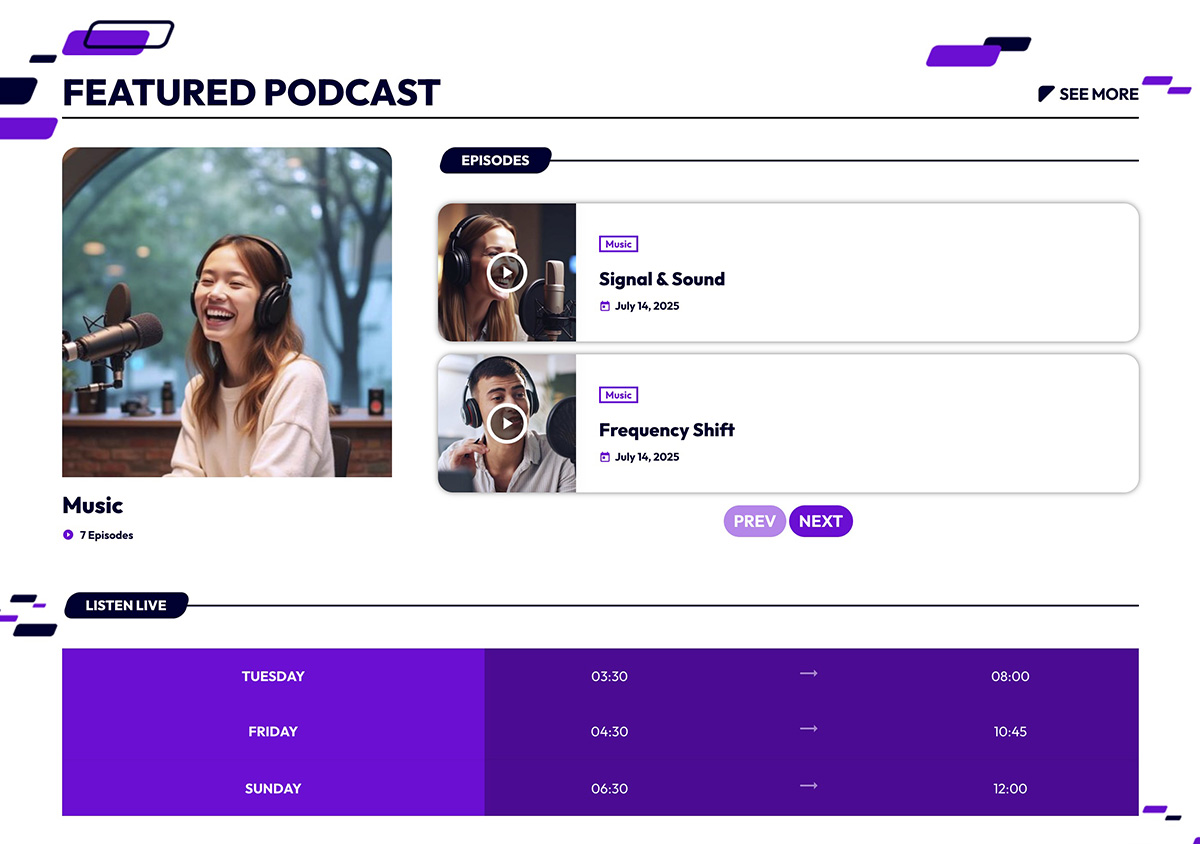Click calendar icon on Signal & Sound
Viewport: 1200px width, 844px height.
pos(604,306)
